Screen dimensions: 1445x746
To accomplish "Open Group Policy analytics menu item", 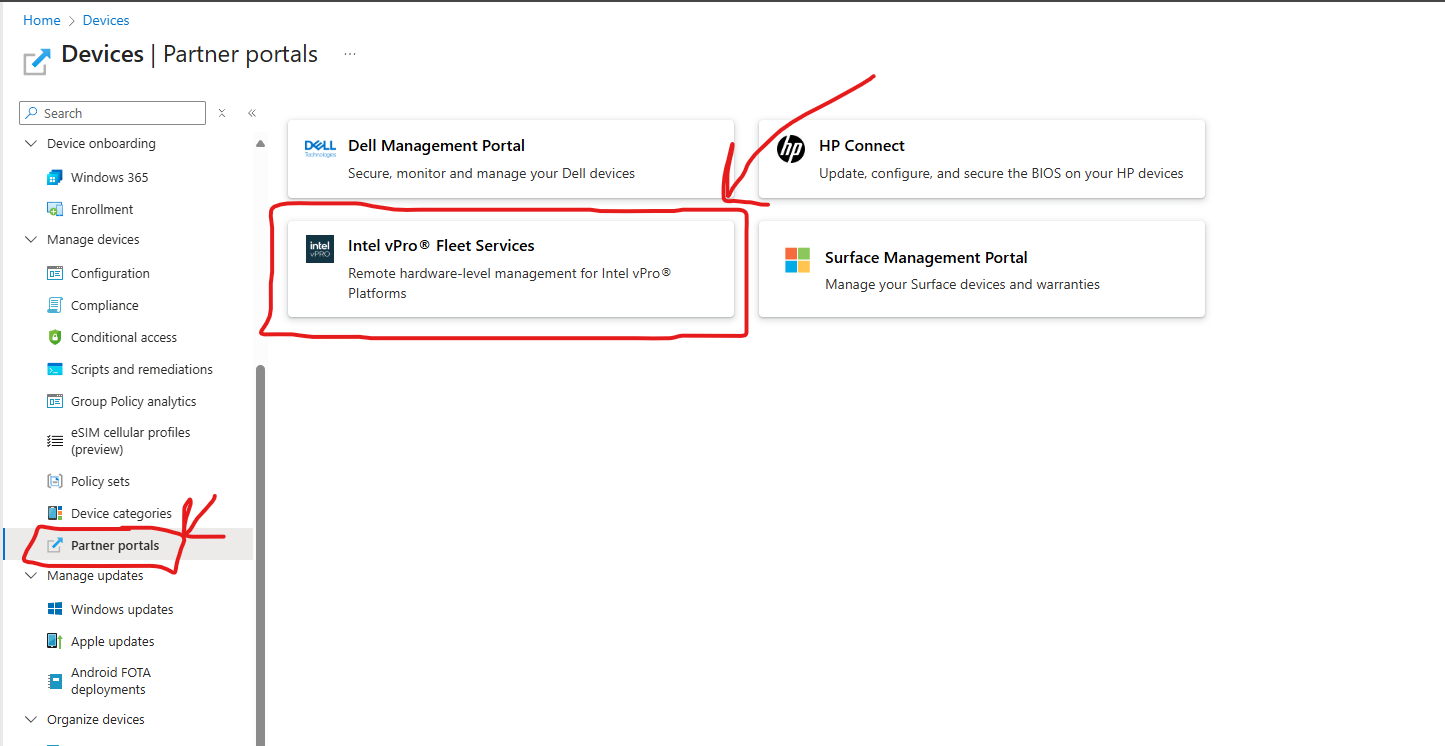I will [133, 401].
